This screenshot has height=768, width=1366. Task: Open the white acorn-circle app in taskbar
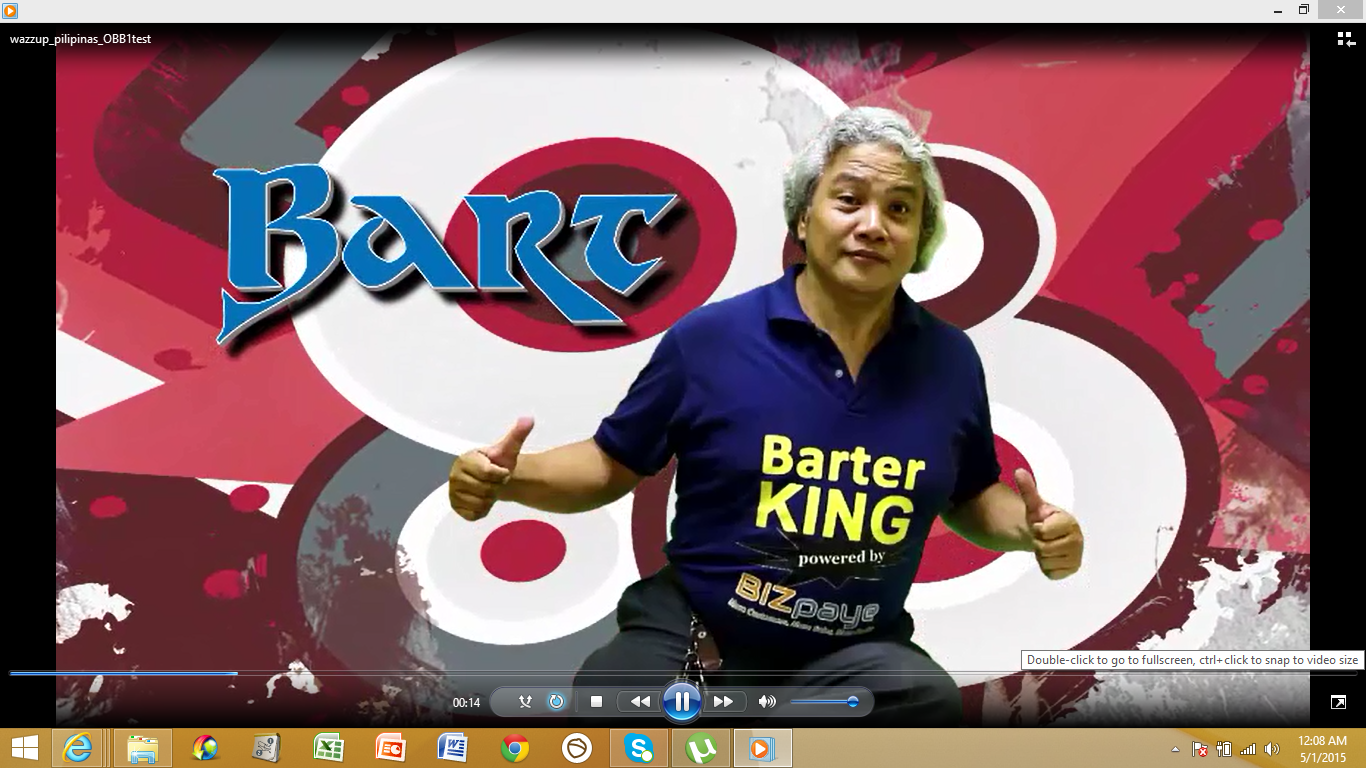pos(577,748)
